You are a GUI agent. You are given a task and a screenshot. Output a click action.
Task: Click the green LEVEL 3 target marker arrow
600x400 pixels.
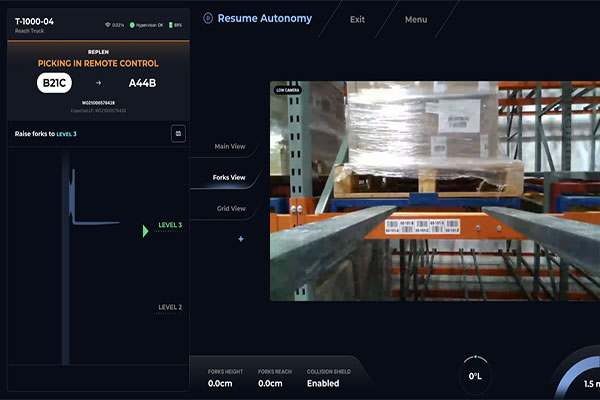tap(145, 231)
